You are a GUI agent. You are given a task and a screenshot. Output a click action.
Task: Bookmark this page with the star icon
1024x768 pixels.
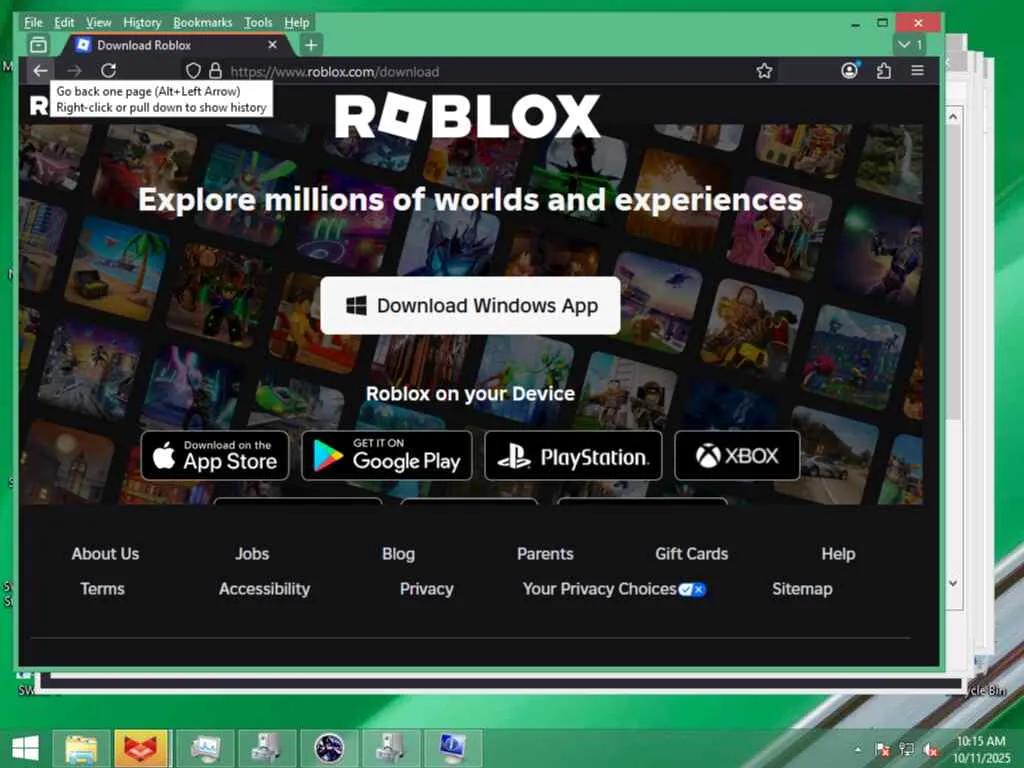click(764, 71)
